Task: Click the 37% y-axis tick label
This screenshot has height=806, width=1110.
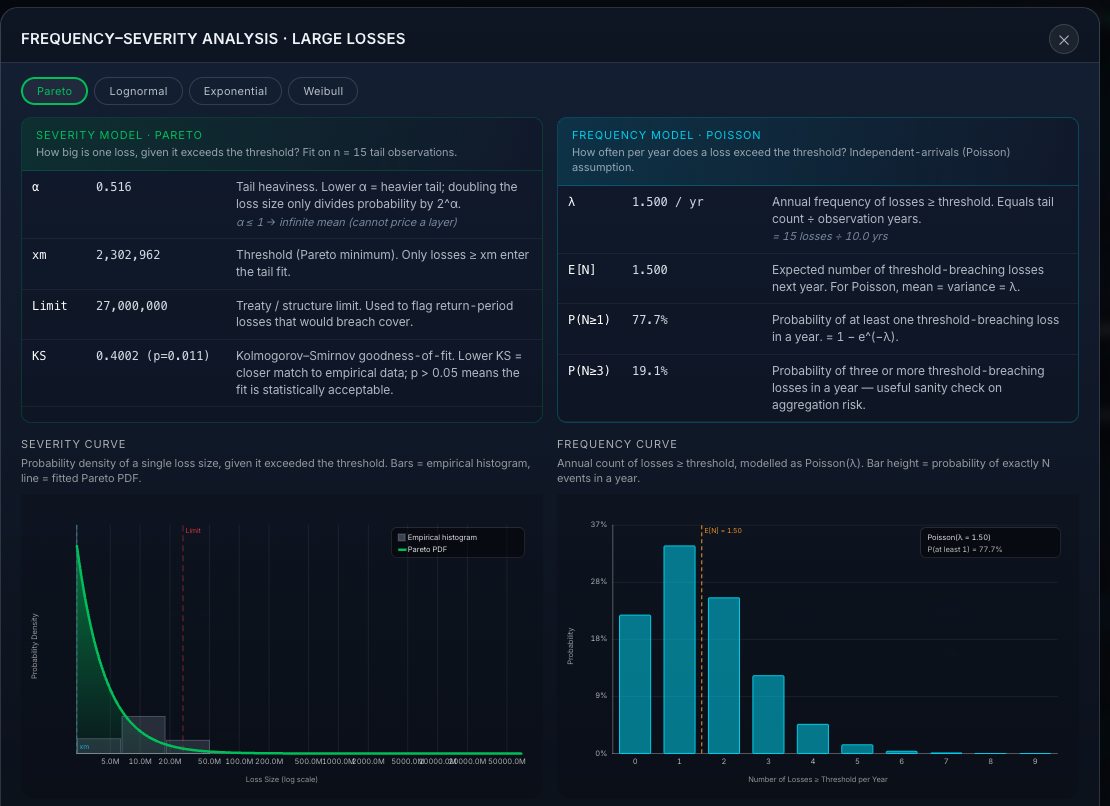Action: point(599,524)
